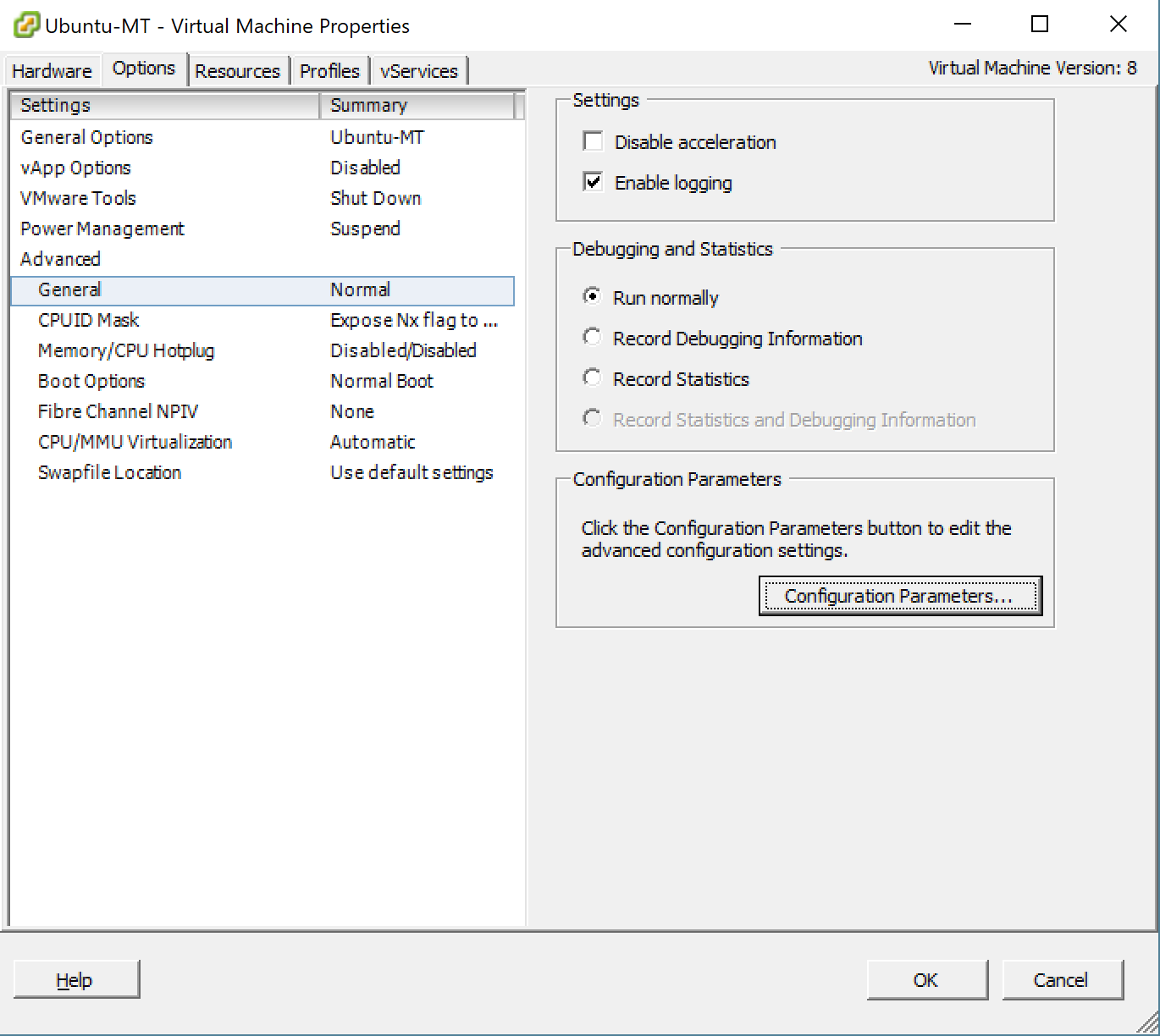Open Help for virtual machine properties
Screen dimensions: 1160x1036
[76, 979]
